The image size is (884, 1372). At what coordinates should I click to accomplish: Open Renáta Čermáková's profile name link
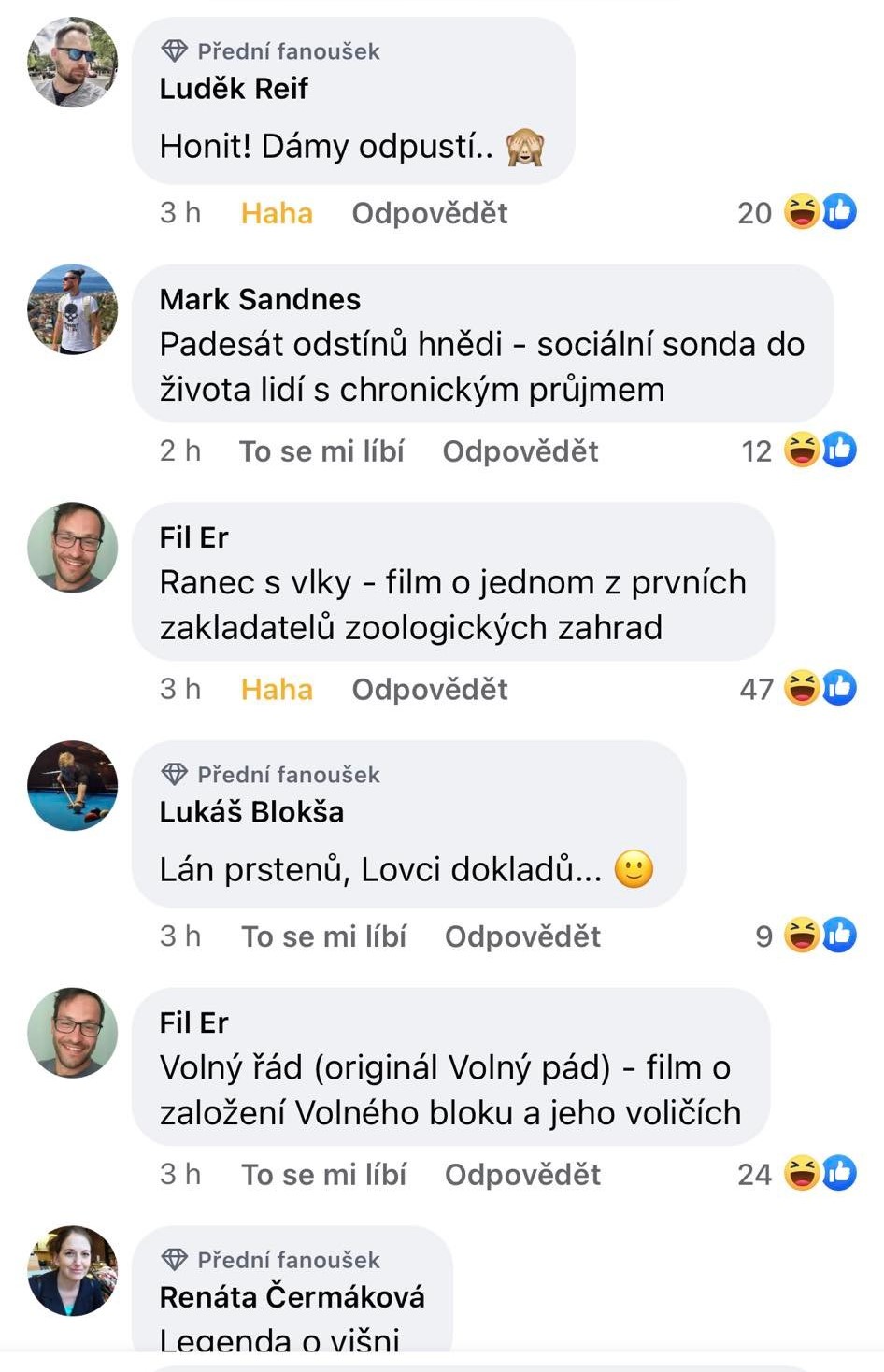292,1296
